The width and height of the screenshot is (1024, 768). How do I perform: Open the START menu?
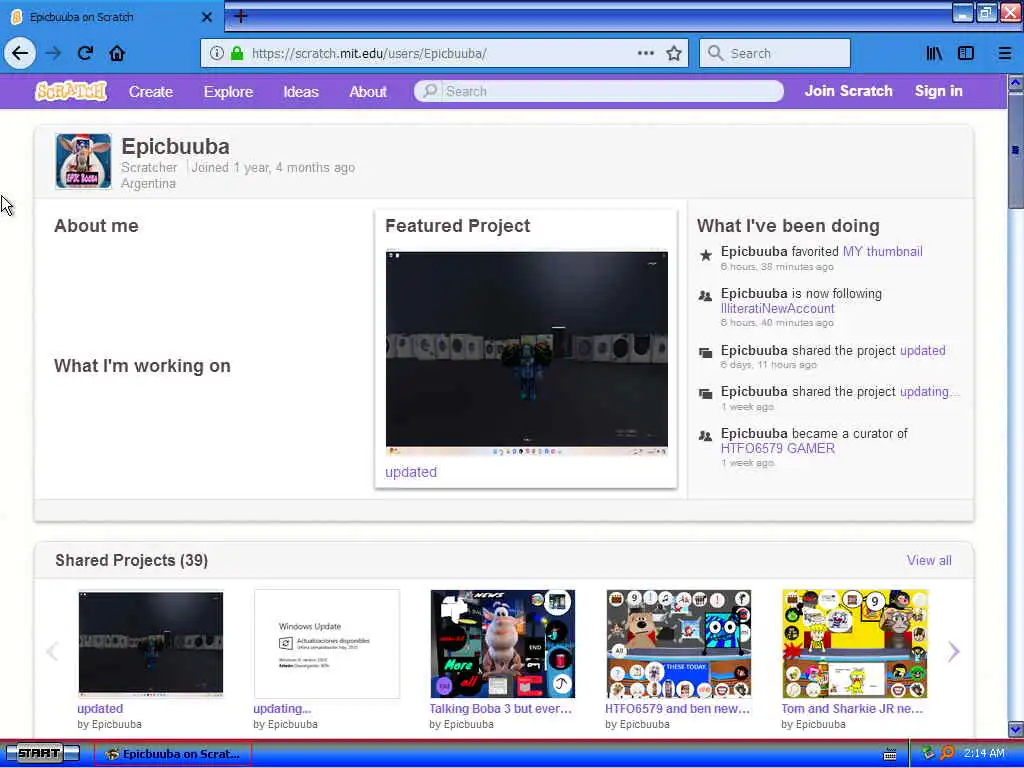tap(42, 754)
